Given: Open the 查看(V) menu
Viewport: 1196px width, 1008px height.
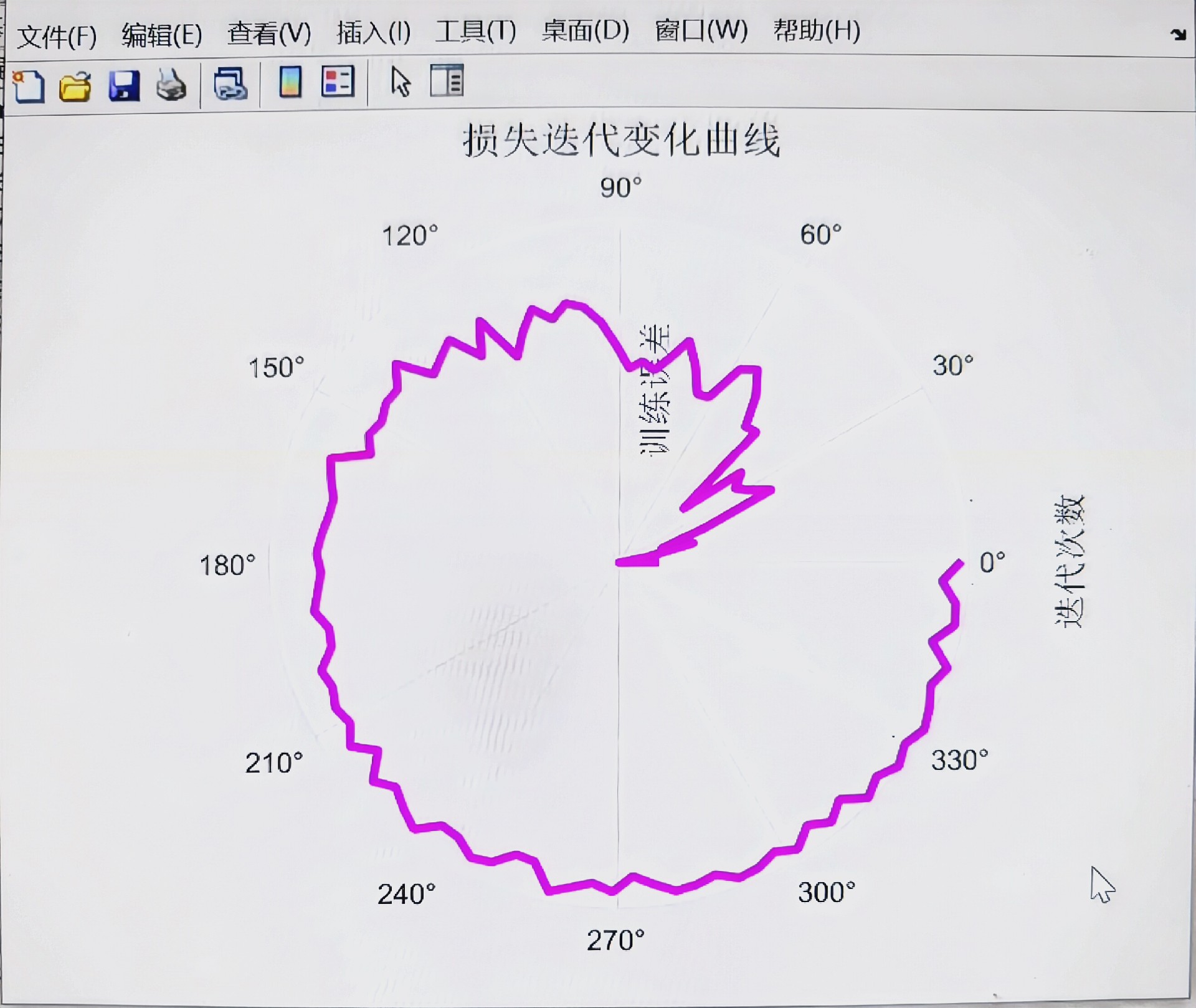Looking at the screenshot, I should tap(269, 33).
